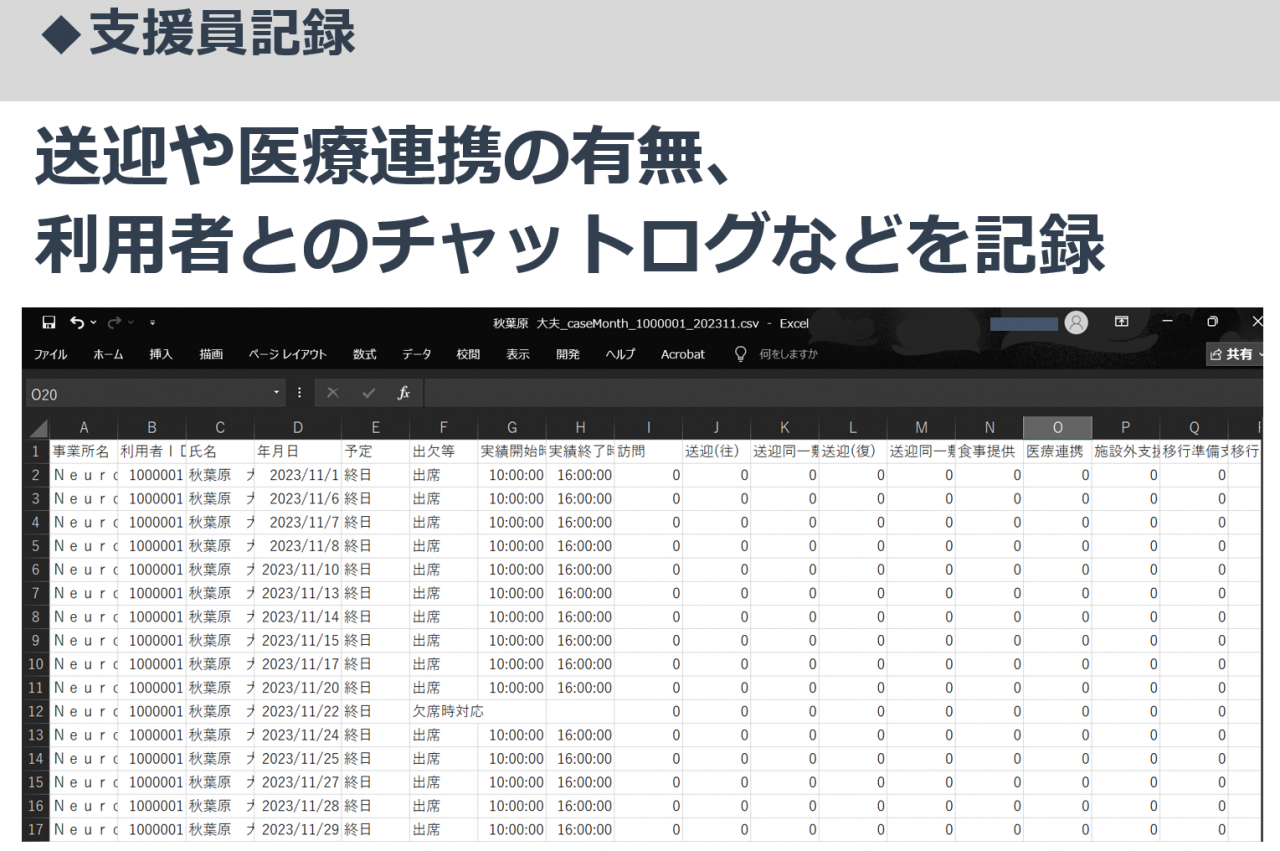Image resolution: width=1280 pixels, height=851 pixels.
Task: Click the Insert Function fx icon
Action: (x=404, y=393)
